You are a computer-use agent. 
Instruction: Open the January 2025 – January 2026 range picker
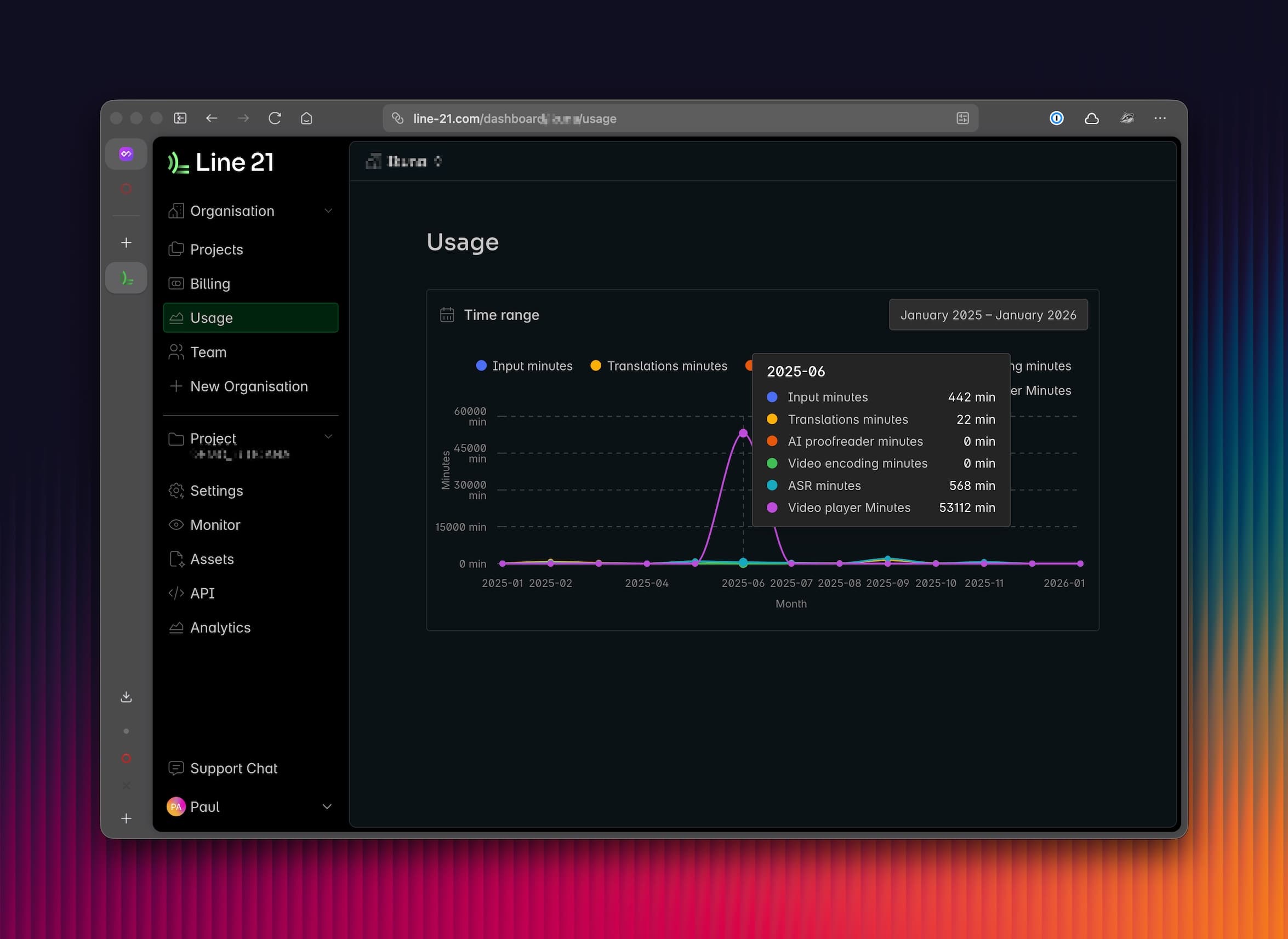click(988, 315)
